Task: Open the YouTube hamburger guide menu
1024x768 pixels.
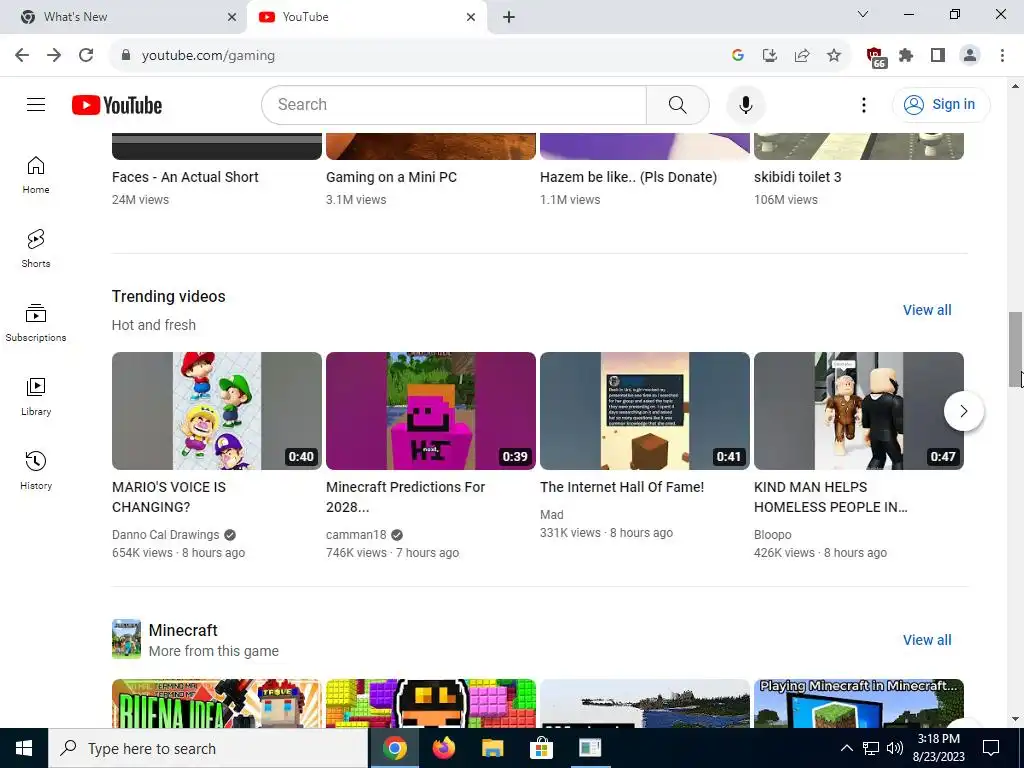Action: (36, 104)
